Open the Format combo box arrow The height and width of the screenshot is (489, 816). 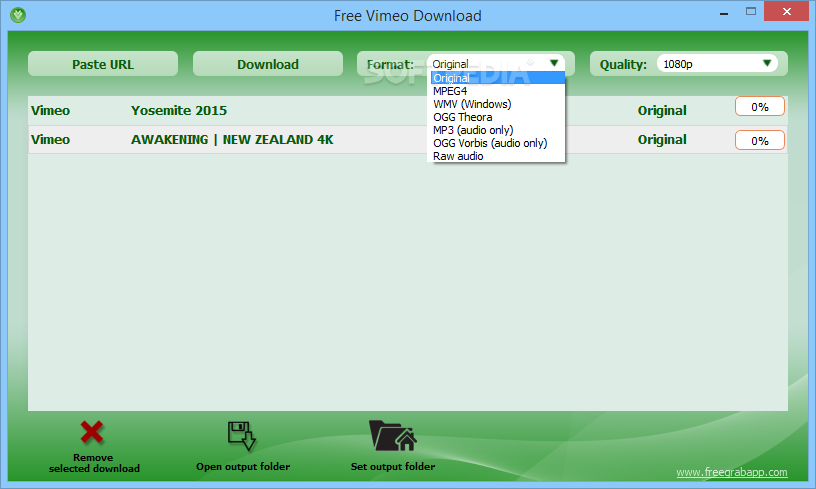(554, 63)
